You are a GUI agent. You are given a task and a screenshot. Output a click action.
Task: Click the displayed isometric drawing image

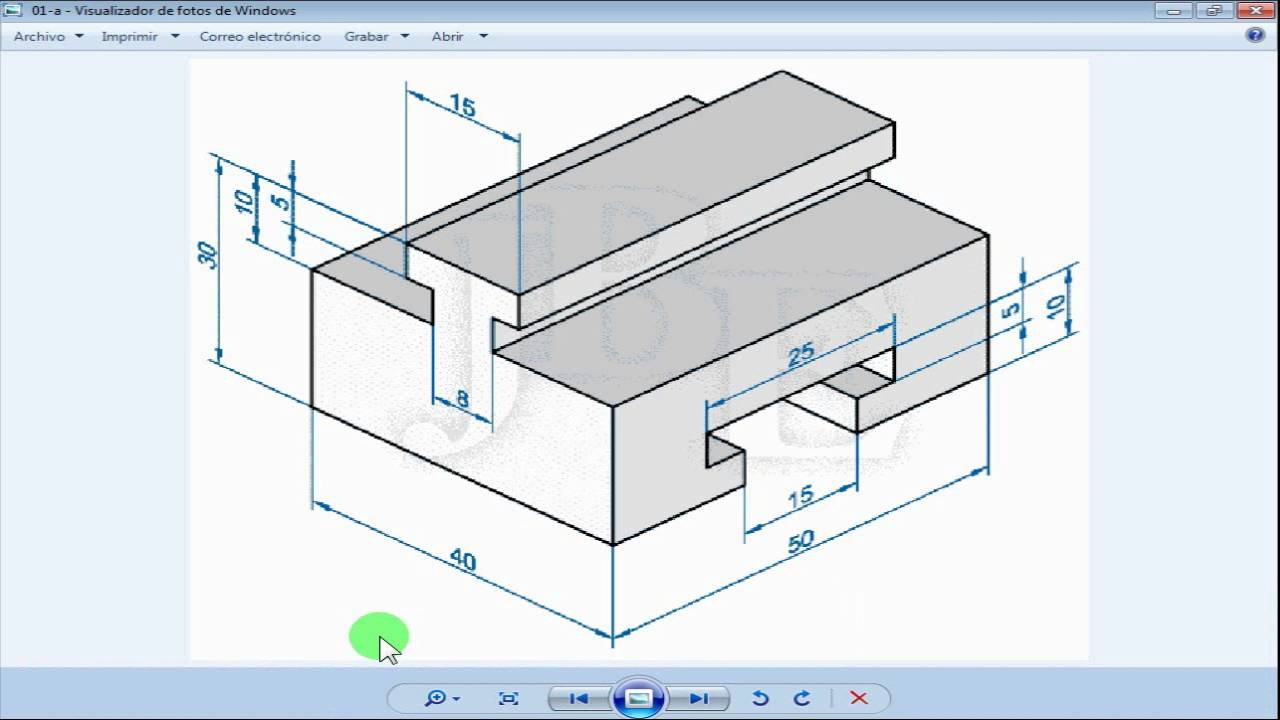point(639,359)
